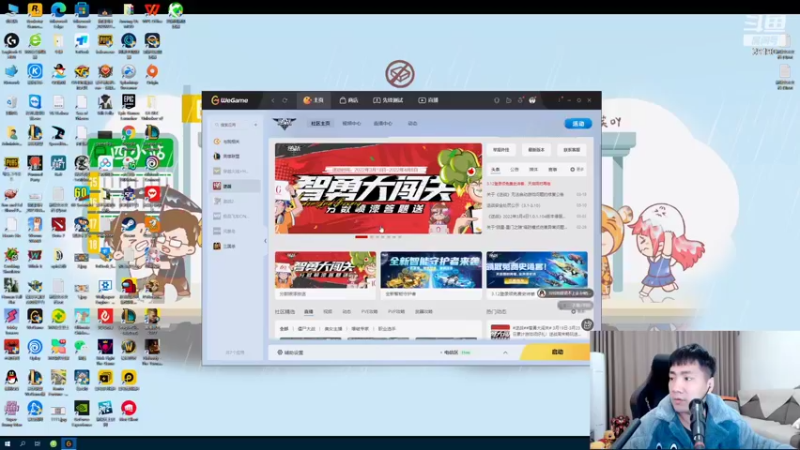Switch to 动态 tab beside 直播中心
The image size is (800, 450).
pos(412,123)
